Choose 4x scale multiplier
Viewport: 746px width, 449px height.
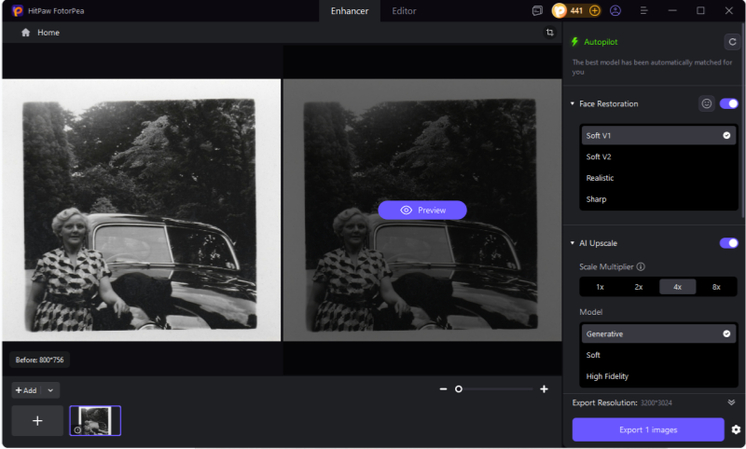coord(677,287)
